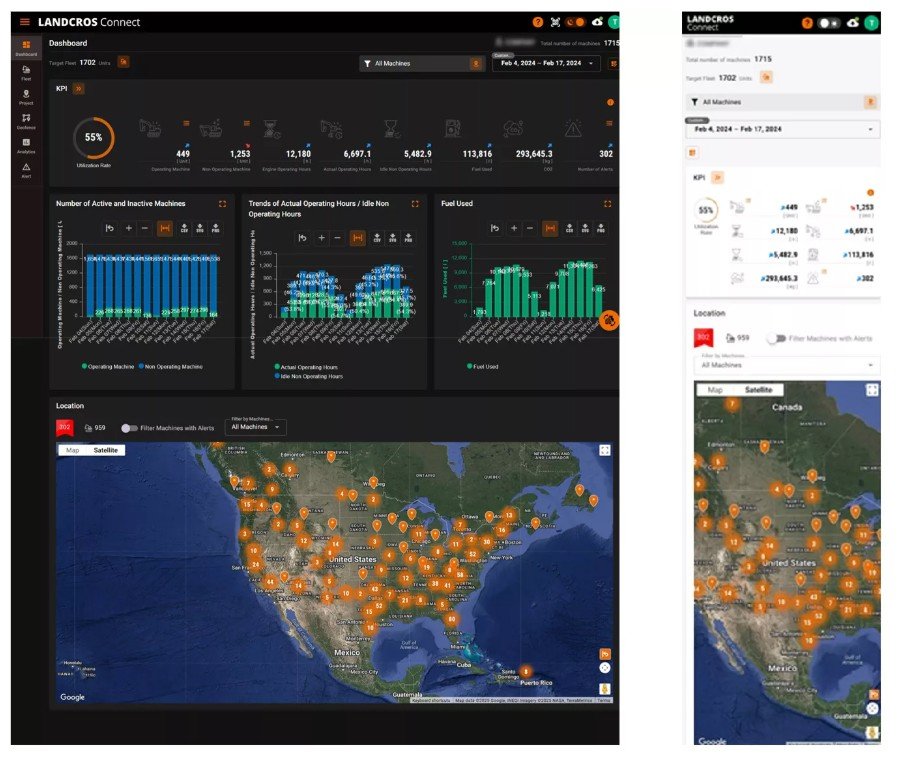900x760 pixels.
Task: Maximize the Fuel Used chart panel
Action: tap(607, 203)
